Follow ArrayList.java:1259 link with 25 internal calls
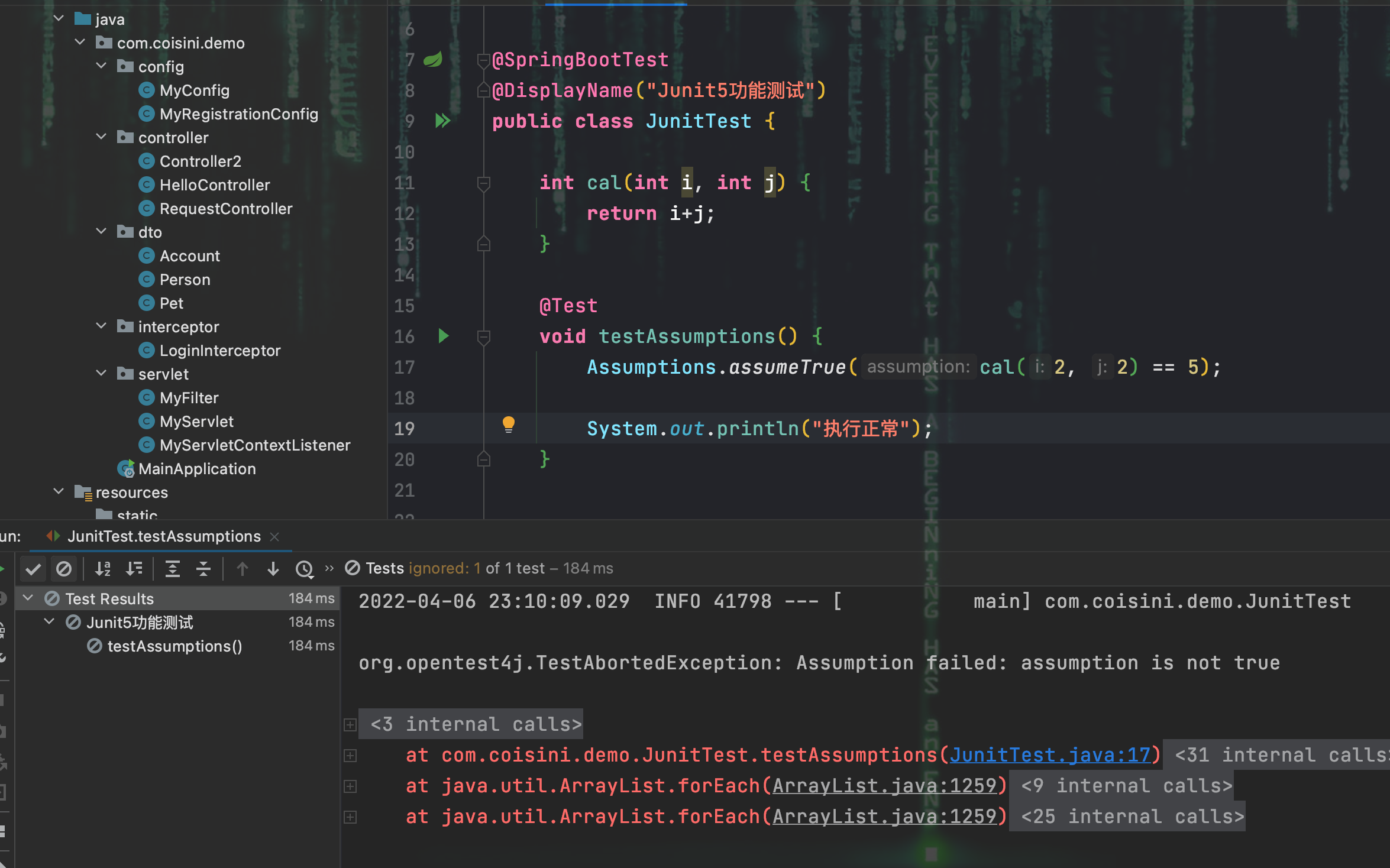 click(x=884, y=817)
